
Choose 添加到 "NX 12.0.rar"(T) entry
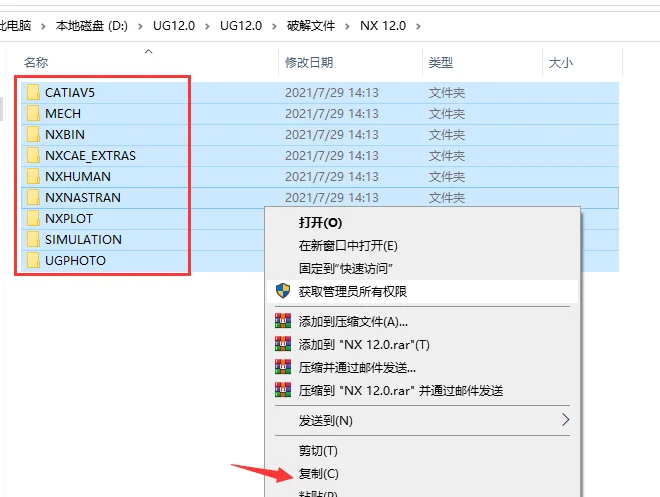[423, 344]
